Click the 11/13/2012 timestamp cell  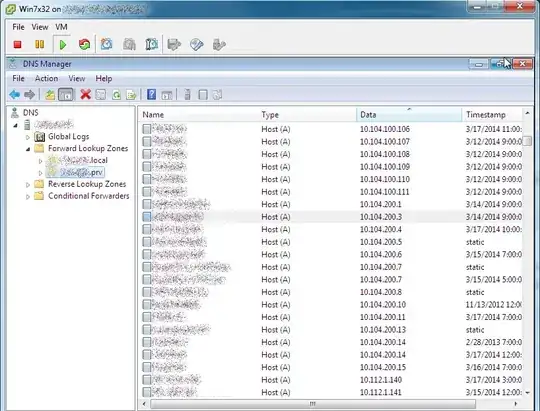(494, 305)
